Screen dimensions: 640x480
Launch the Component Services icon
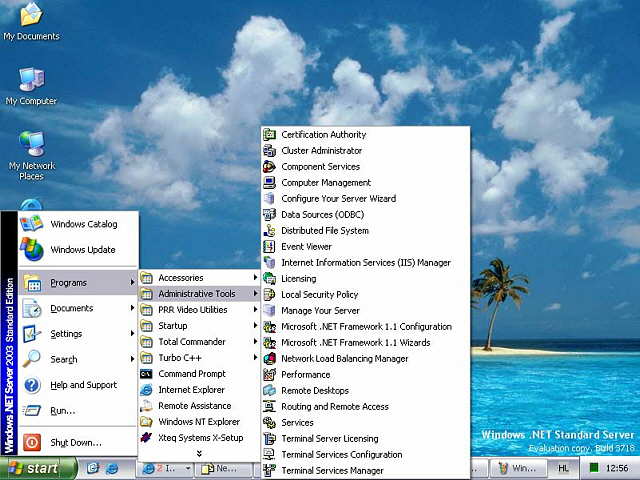[x=269, y=167]
